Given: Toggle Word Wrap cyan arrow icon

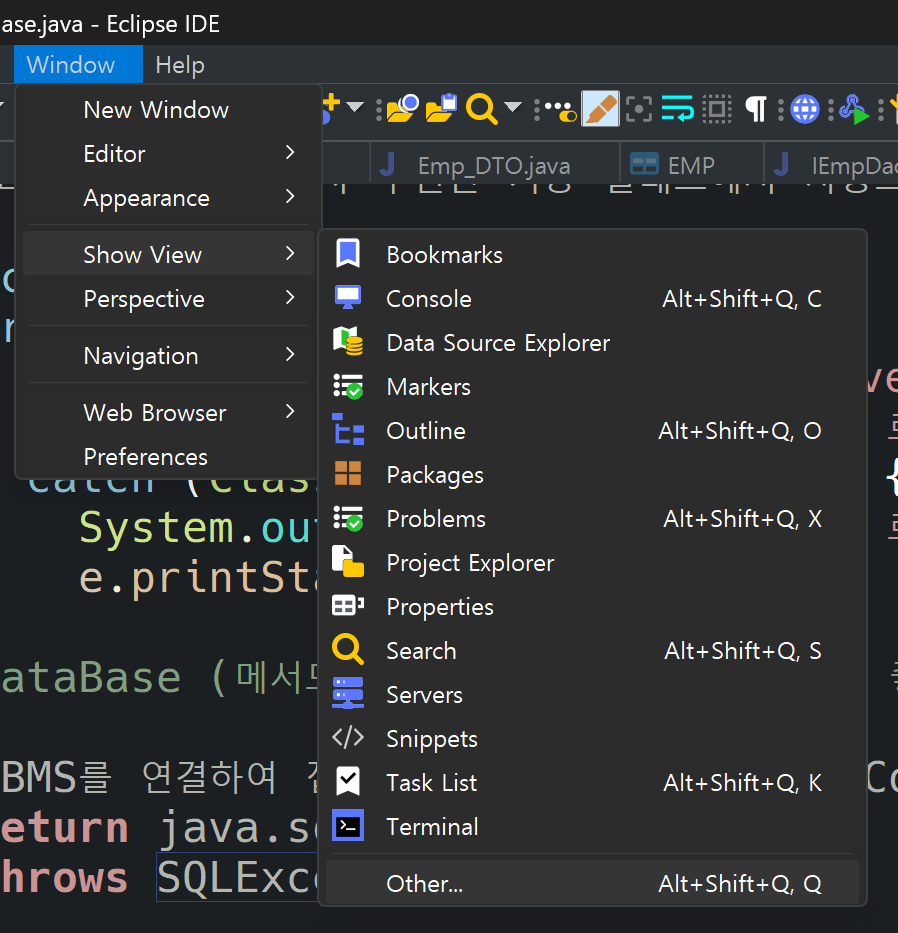Looking at the screenshot, I should [x=677, y=108].
